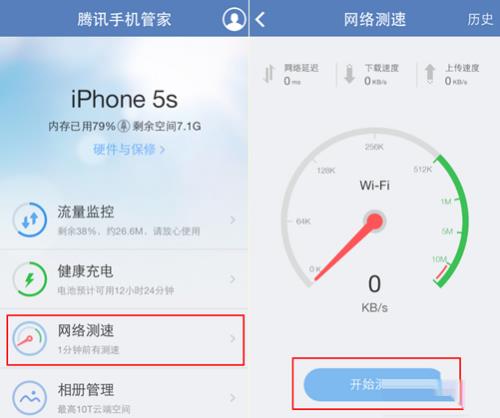Tap the iPhone 5s device name
Screen dimensions: 500x418
point(124,99)
